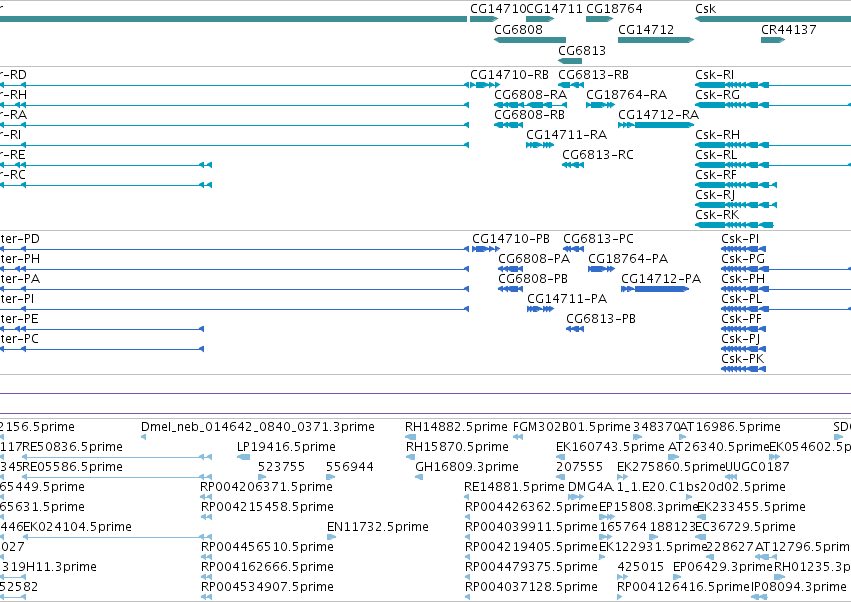Click transcript label Csk-RG
Screen dimensions: 851x602
(717, 95)
